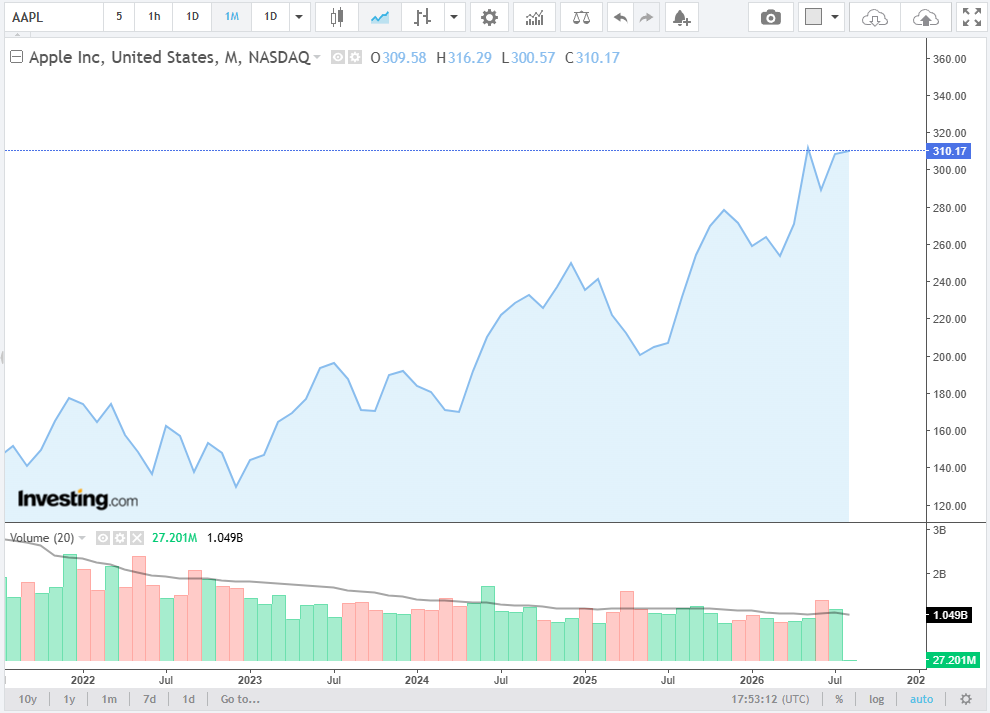
Task: Set range to 1m
Action: 109,699
